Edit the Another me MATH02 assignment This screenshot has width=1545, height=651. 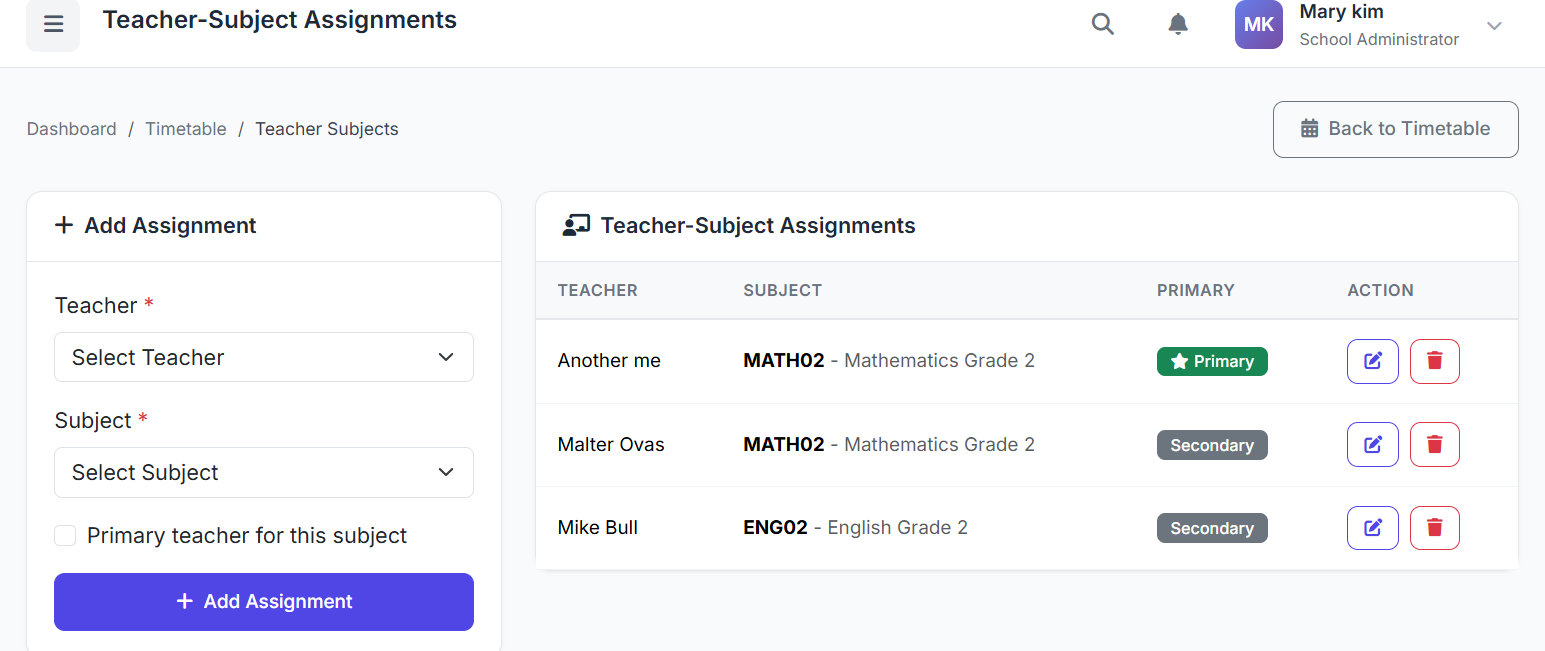(1372, 361)
